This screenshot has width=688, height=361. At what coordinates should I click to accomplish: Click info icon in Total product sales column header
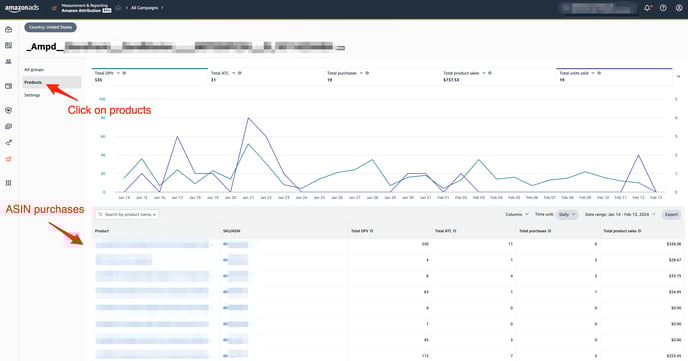click(x=639, y=231)
